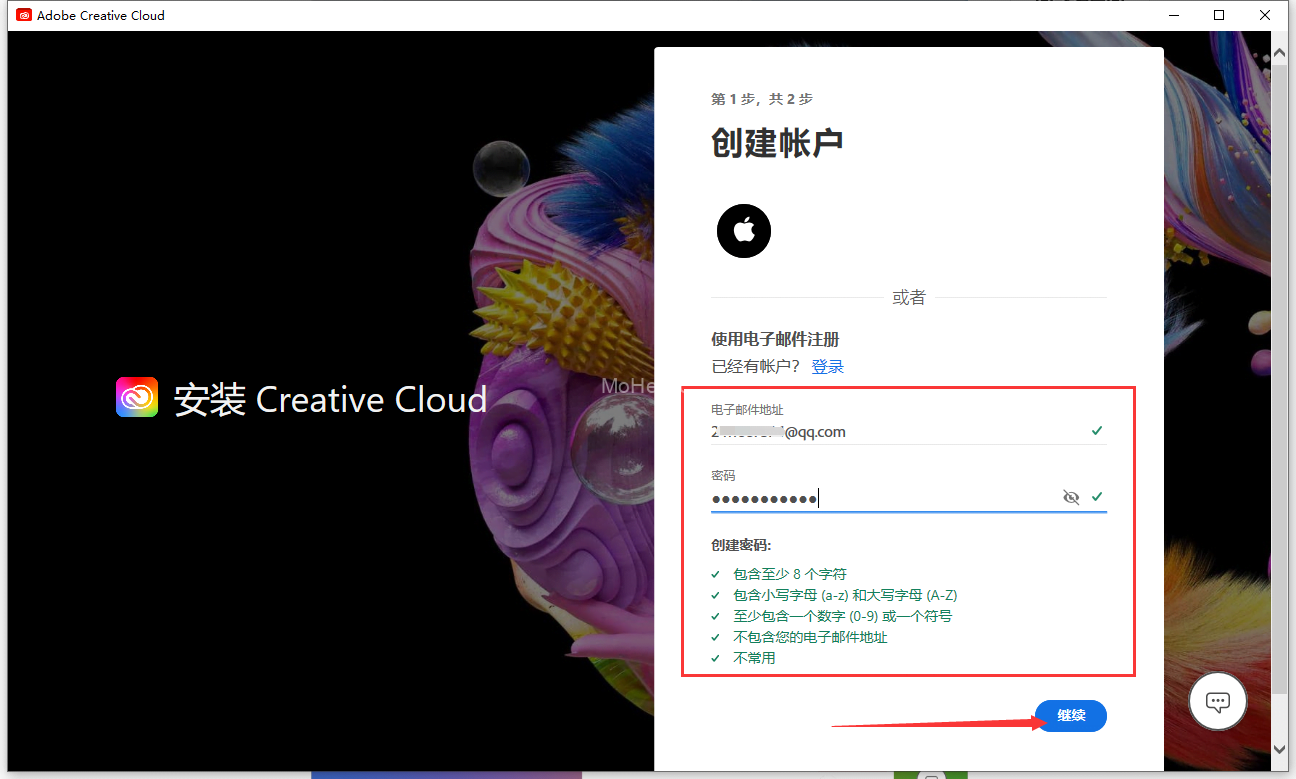Click the rainbow Creative Cloud logo
The height and width of the screenshot is (779, 1296).
click(x=137, y=397)
